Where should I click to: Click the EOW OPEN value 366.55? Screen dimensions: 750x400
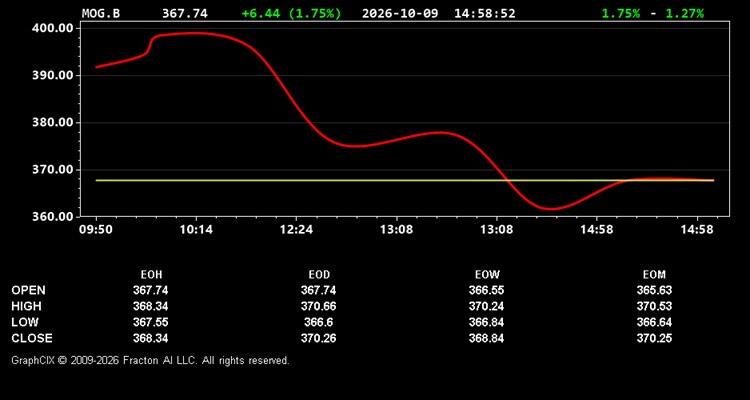pyautogui.click(x=486, y=290)
